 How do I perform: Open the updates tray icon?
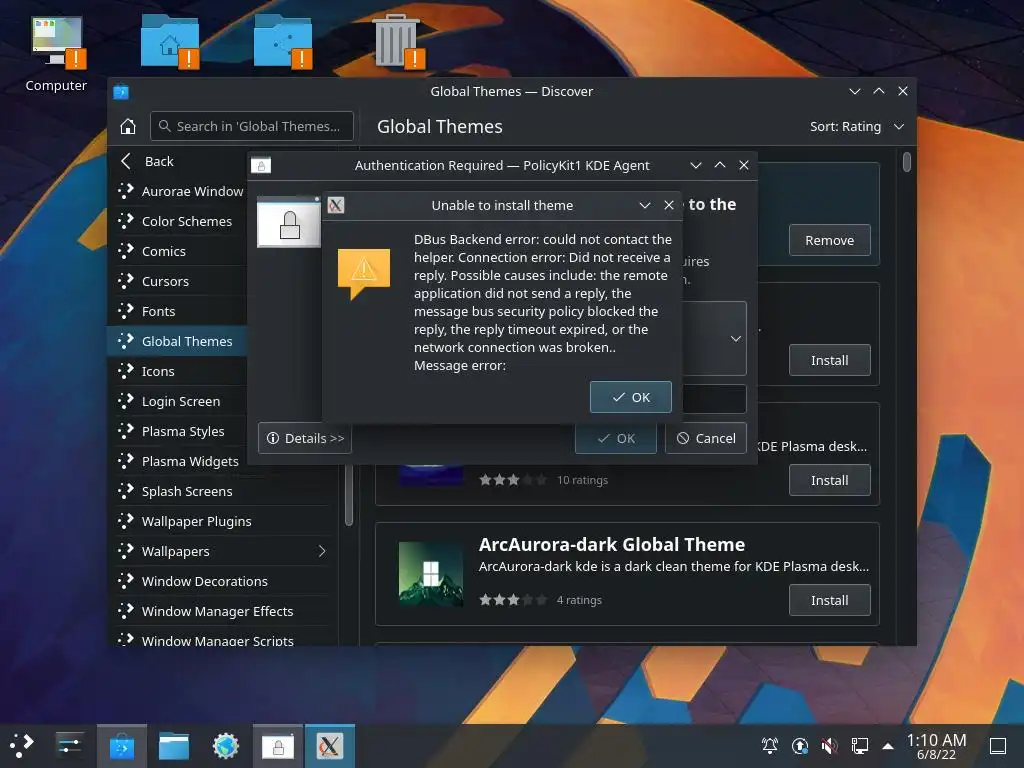tap(800, 745)
